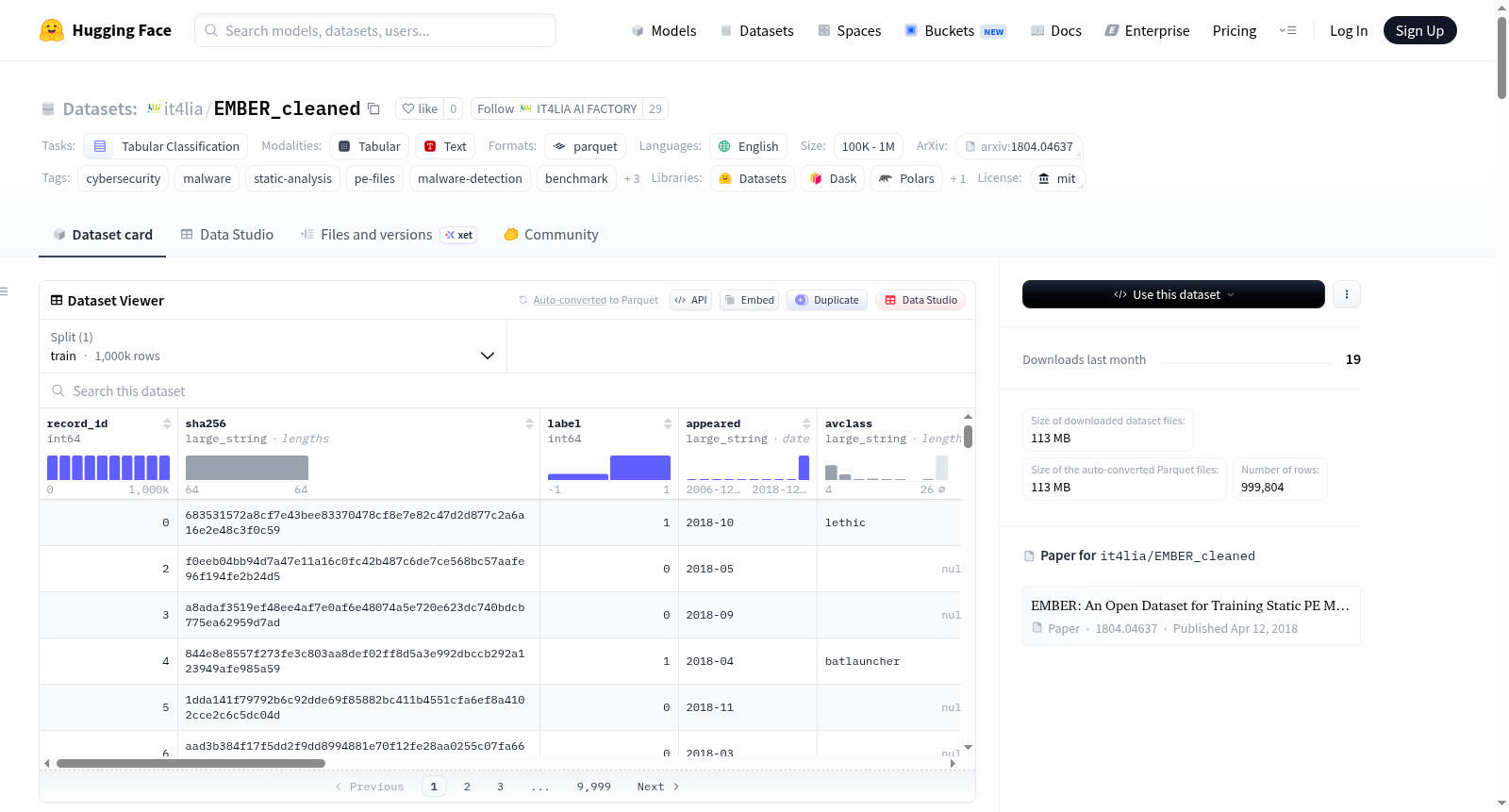Click the record_id distribution histogram
1509x812 pixels.
tap(108, 468)
